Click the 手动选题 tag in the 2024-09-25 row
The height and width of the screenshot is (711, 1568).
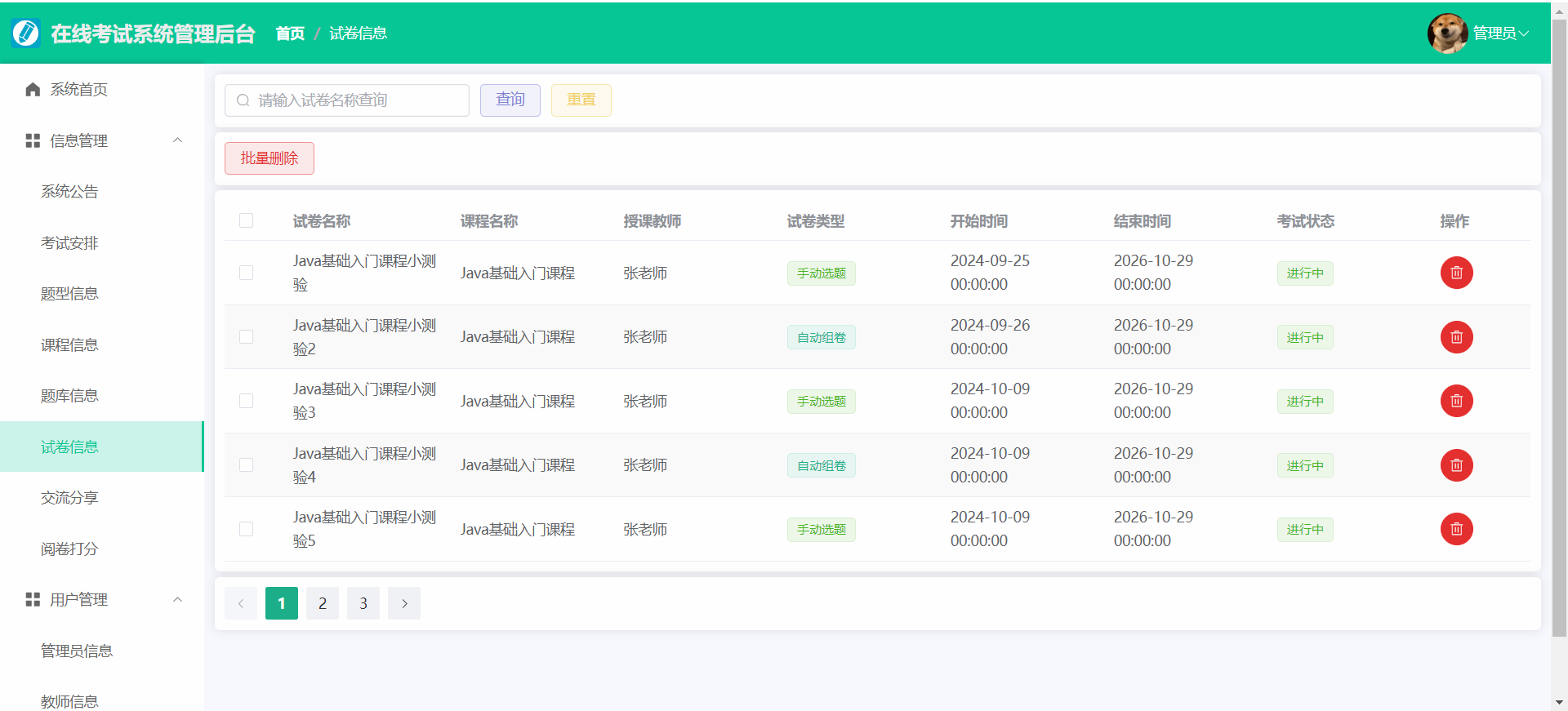tap(822, 273)
